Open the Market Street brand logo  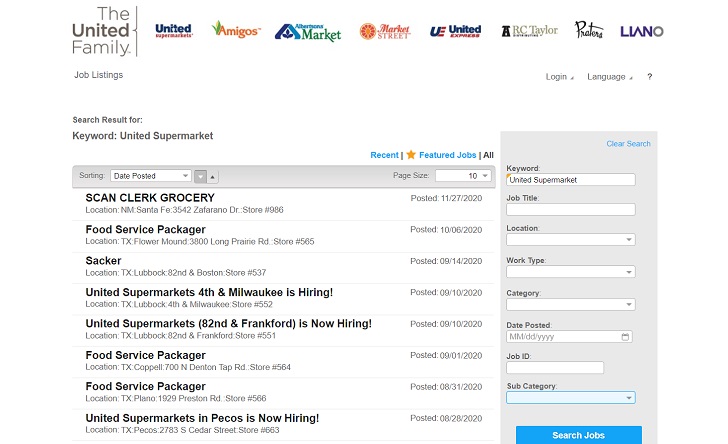(385, 31)
